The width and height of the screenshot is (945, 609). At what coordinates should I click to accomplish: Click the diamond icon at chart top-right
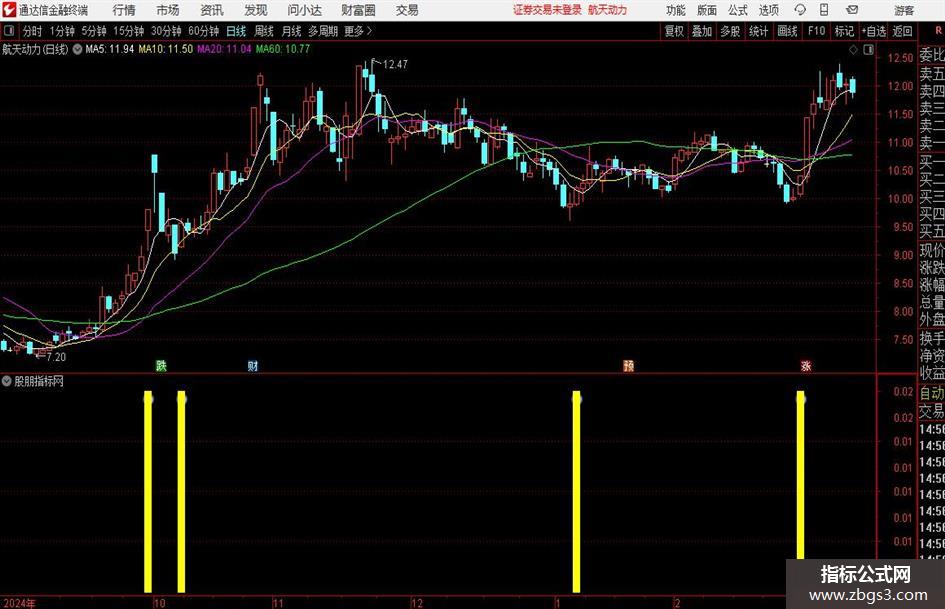pyautogui.click(x=853, y=50)
